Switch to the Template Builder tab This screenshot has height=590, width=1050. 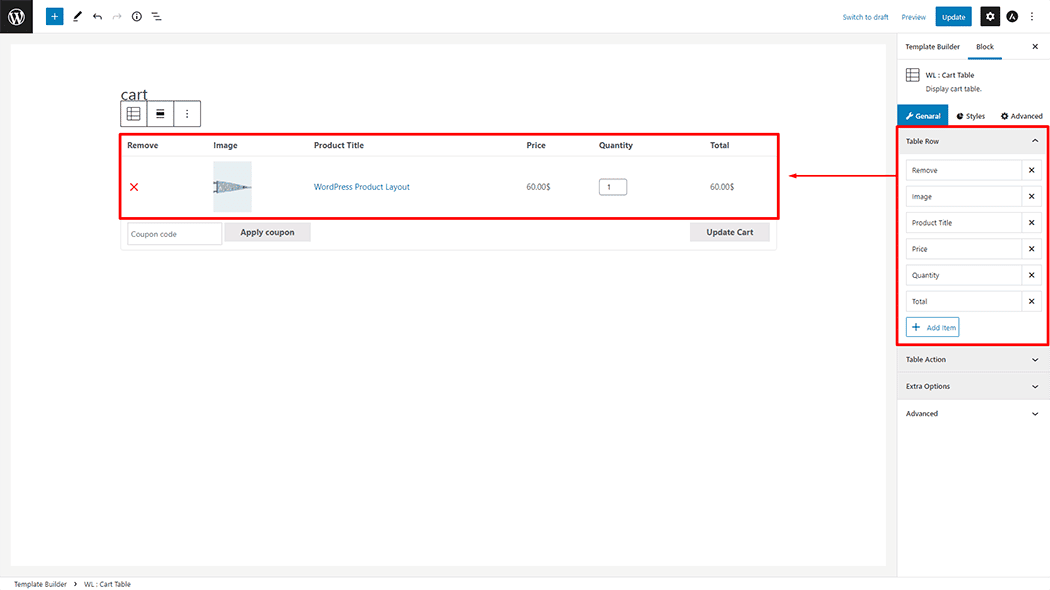click(x=932, y=47)
